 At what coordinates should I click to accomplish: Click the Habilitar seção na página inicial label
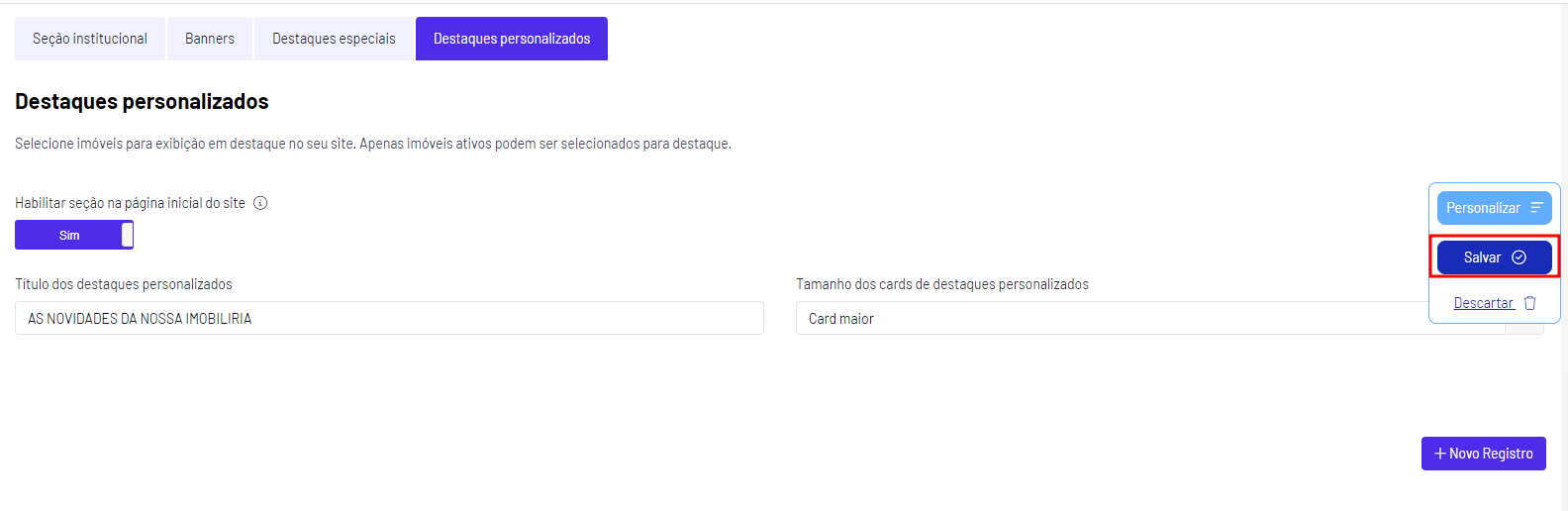pyautogui.click(x=130, y=203)
